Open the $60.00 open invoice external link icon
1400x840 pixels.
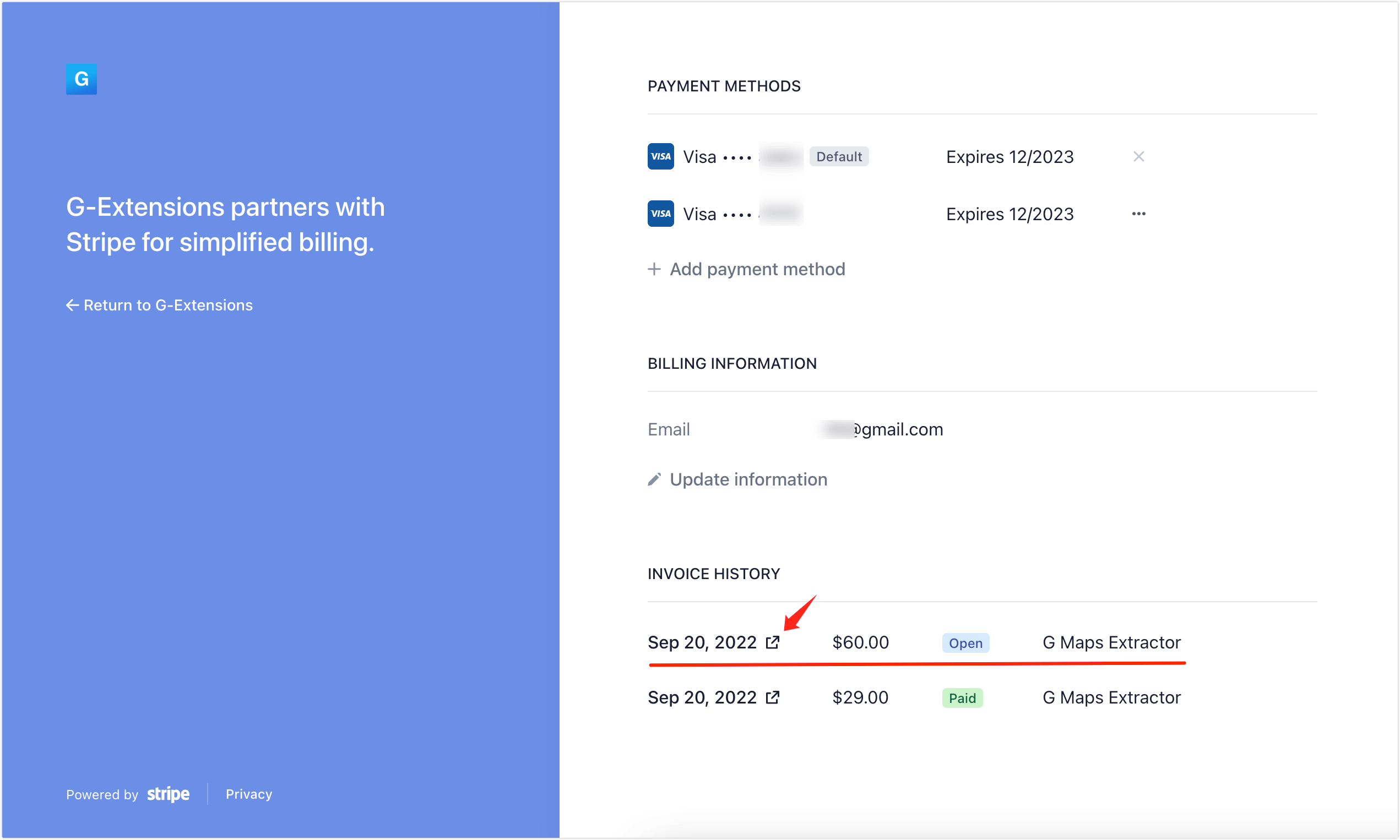click(773, 642)
